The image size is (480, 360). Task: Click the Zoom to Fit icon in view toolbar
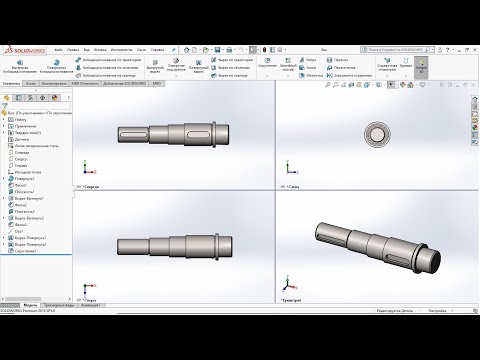click(x=328, y=85)
